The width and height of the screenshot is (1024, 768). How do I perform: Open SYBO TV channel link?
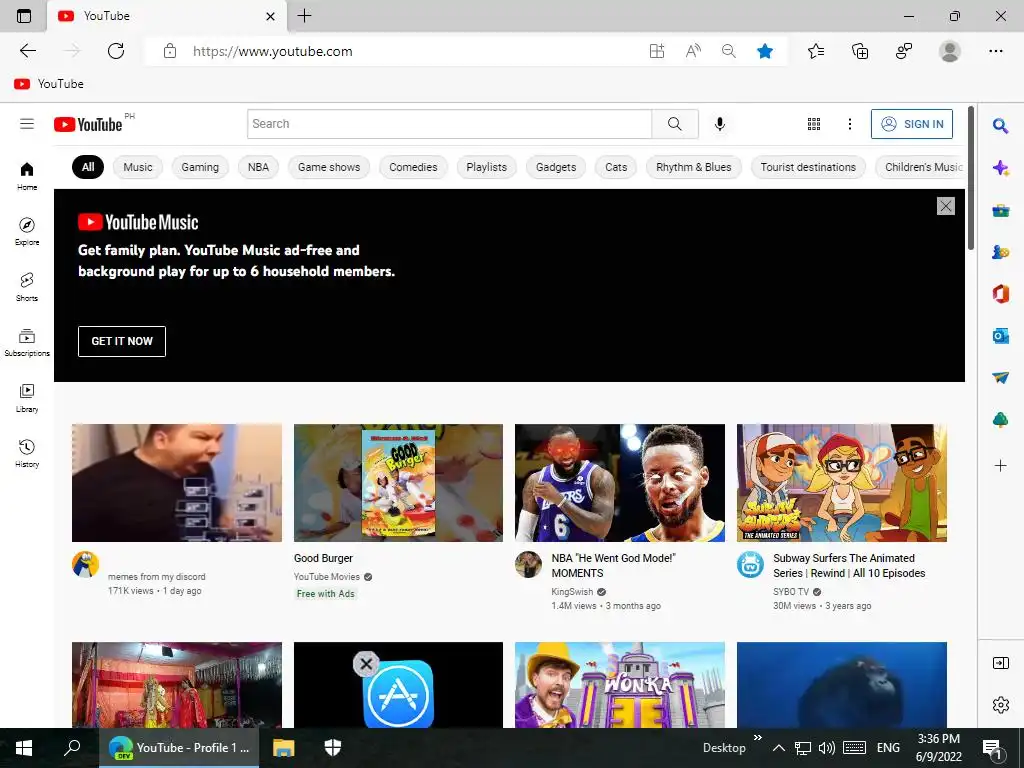point(791,592)
